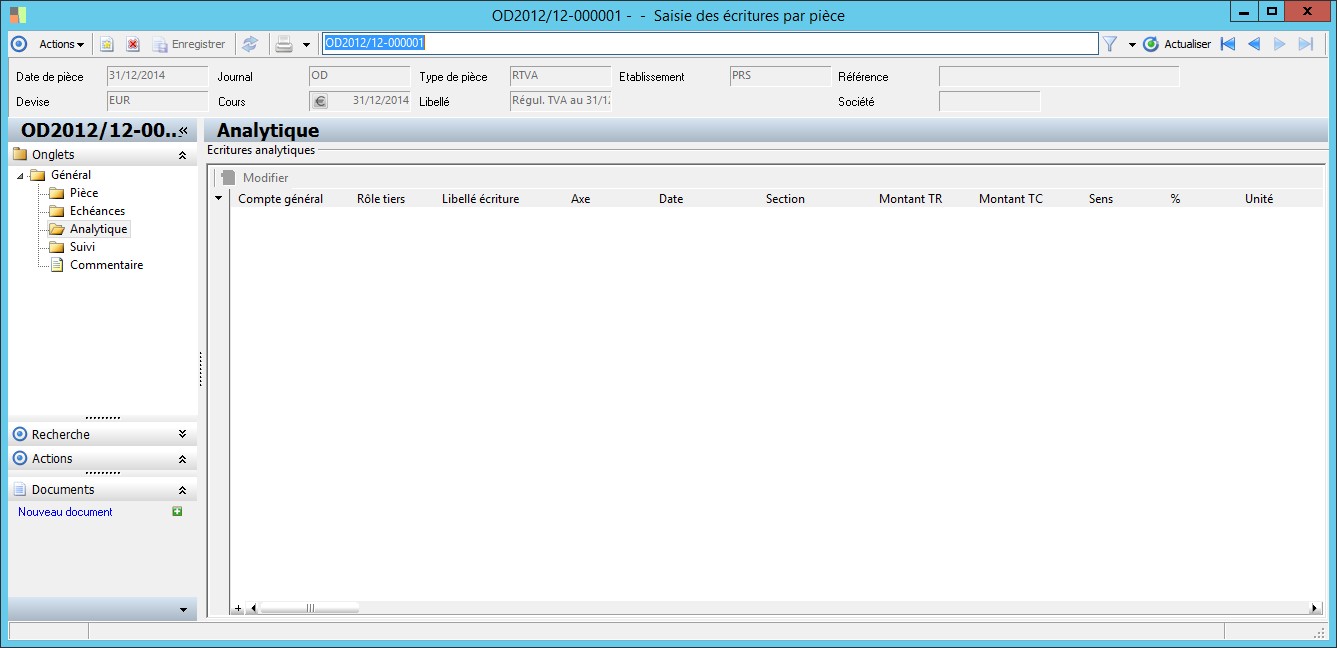This screenshot has width=1337, height=648.
Task: Click the Nouveau document link
Action: (65, 512)
